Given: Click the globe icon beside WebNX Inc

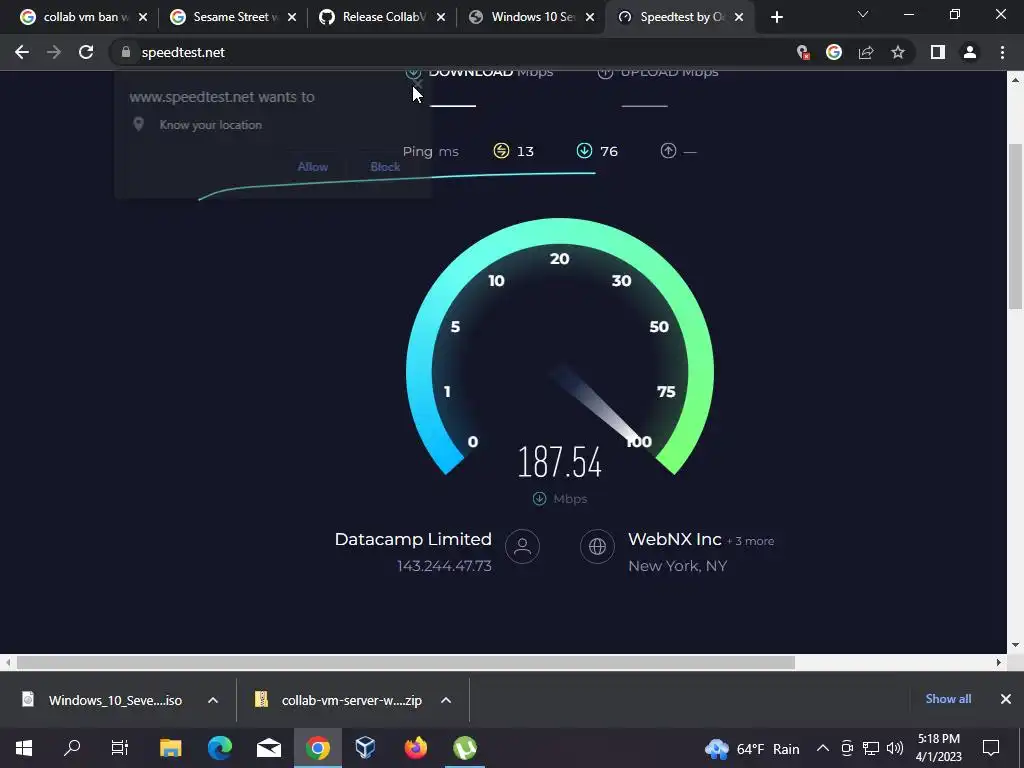Looking at the screenshot, I should click(x=598, y=547).
